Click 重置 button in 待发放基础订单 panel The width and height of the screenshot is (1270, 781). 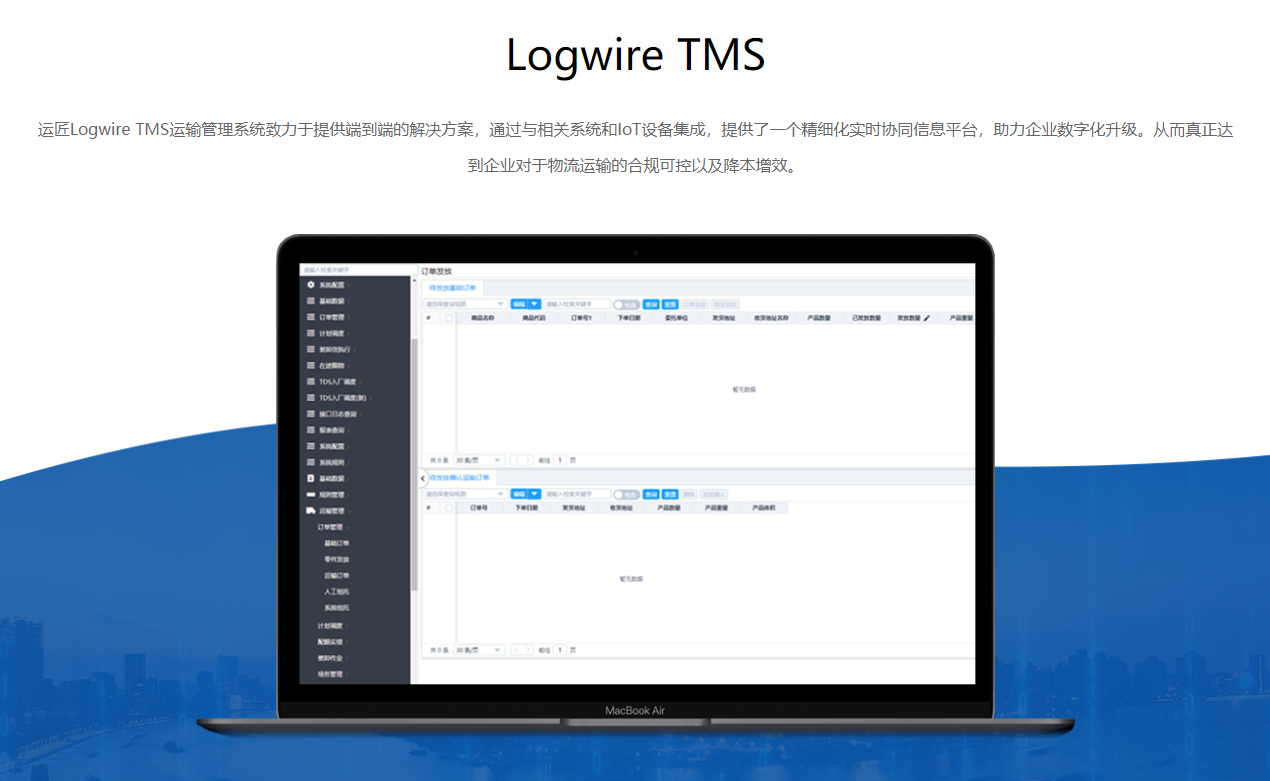(x=670, y=304)
